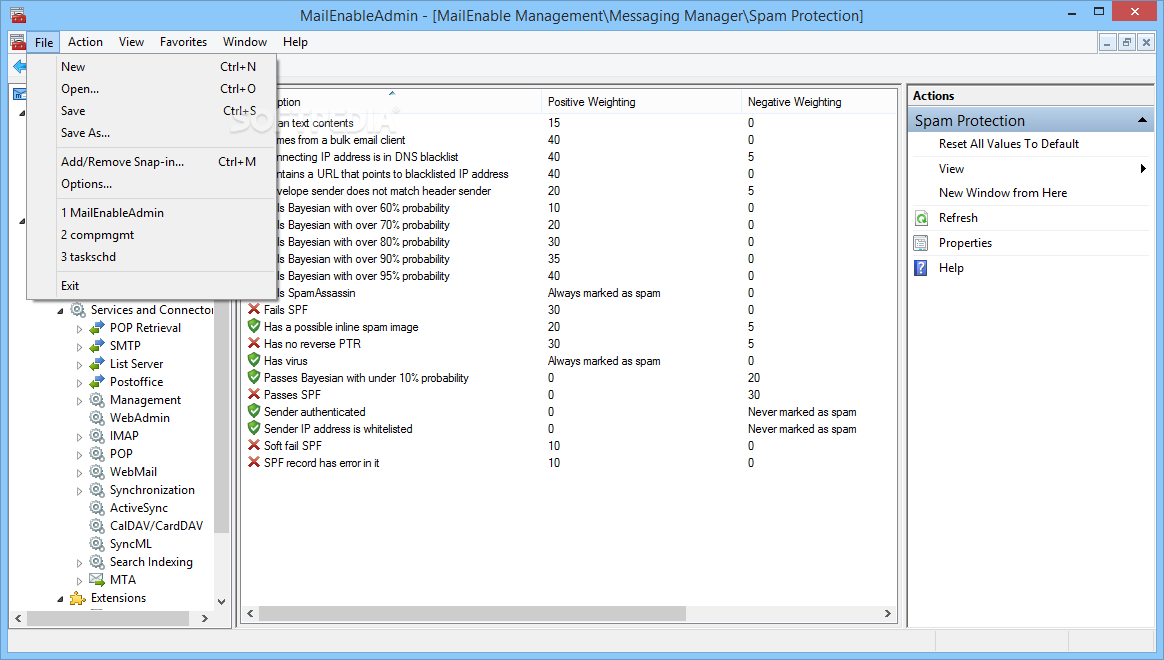Open Add/Remove Snap-in... menu entry
The width and height of the screenshot is (1164, 660).
coord(151,162)
